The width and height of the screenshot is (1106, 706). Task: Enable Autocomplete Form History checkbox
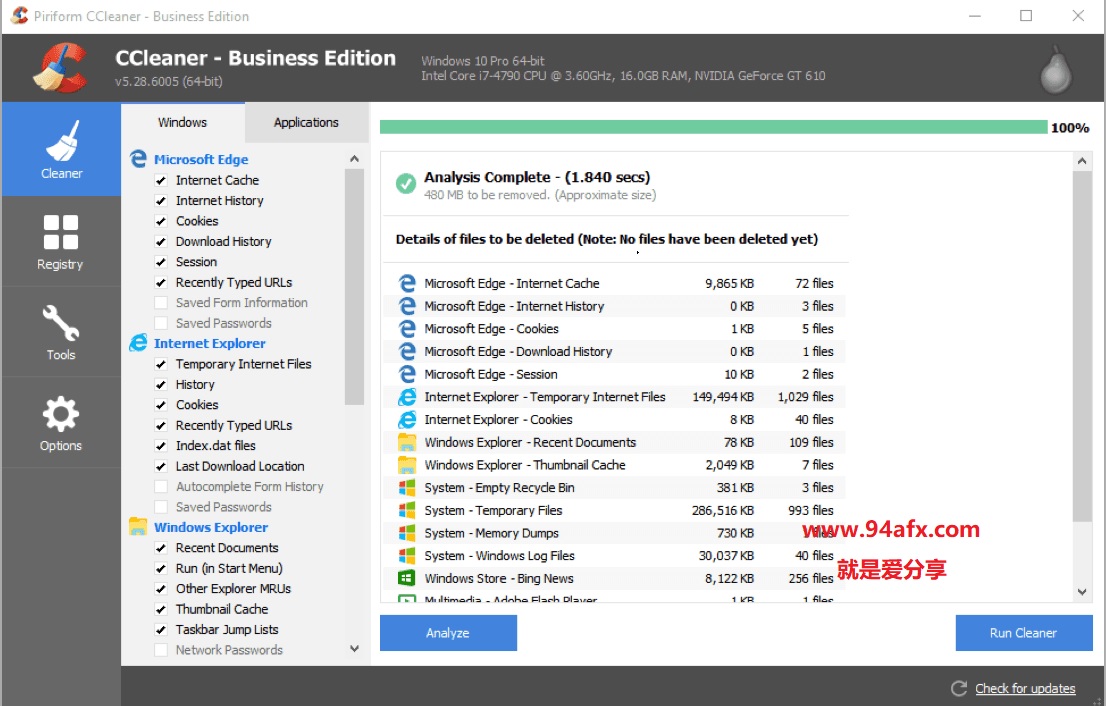point(161,487)
